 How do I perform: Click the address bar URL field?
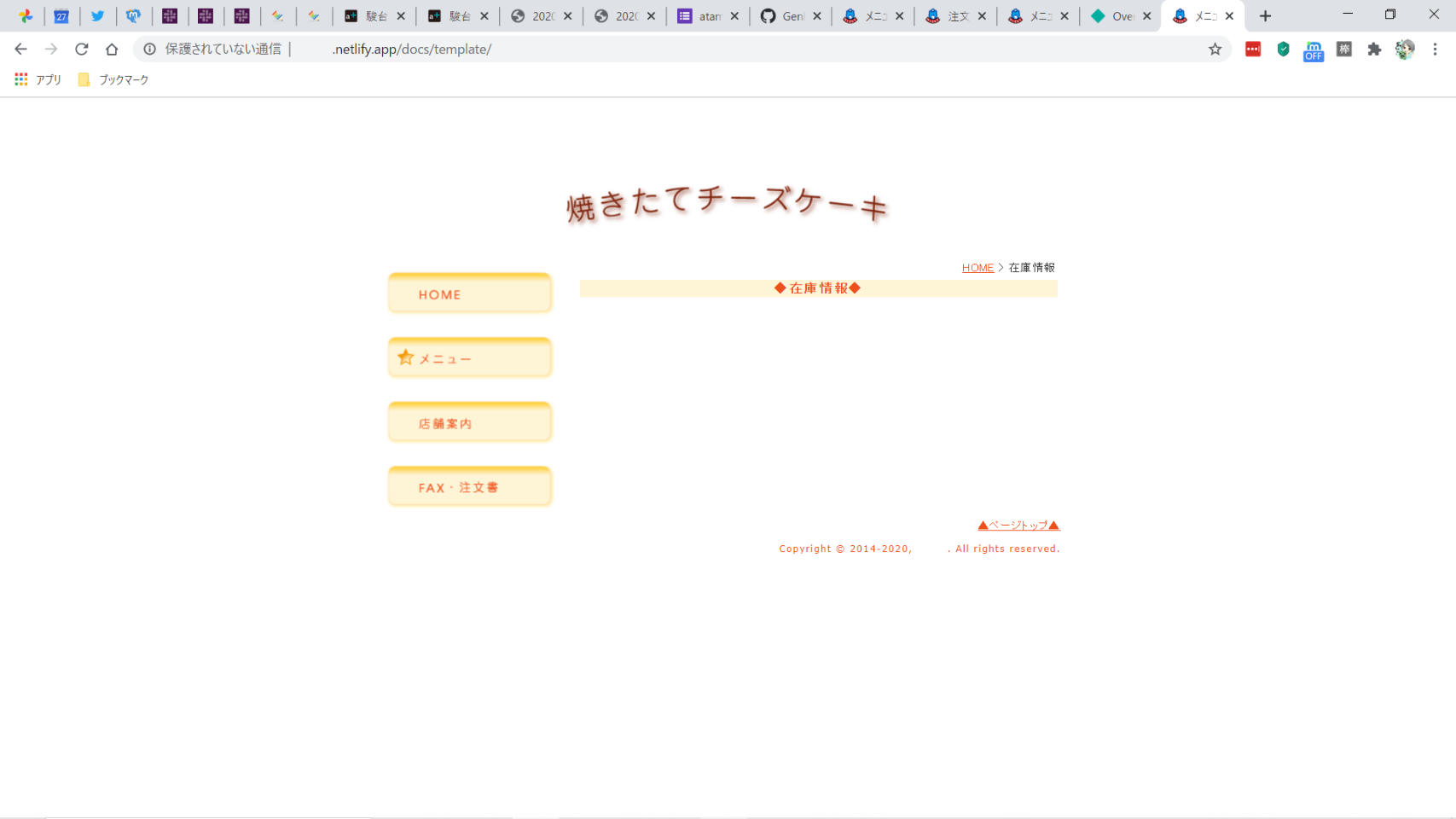pos(682,49)
